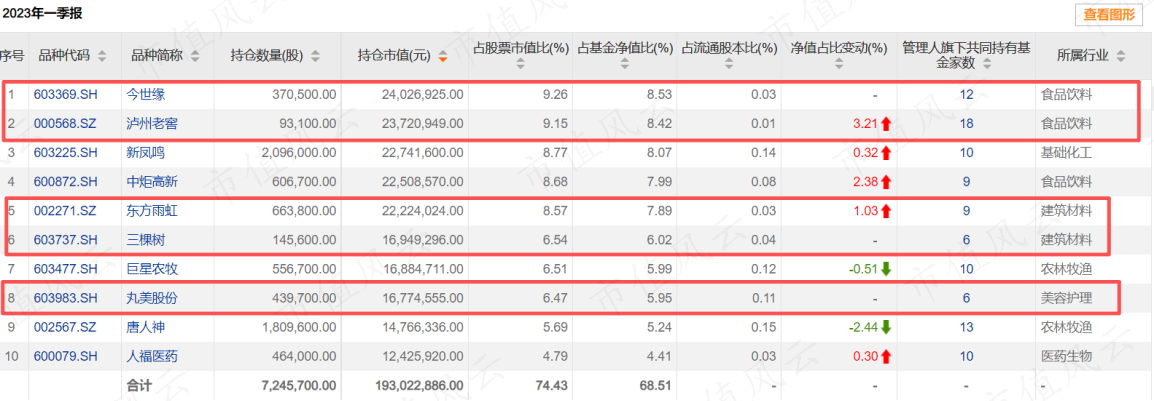
Task: Open stock code 600872.SH
Action: click(66, 182)
